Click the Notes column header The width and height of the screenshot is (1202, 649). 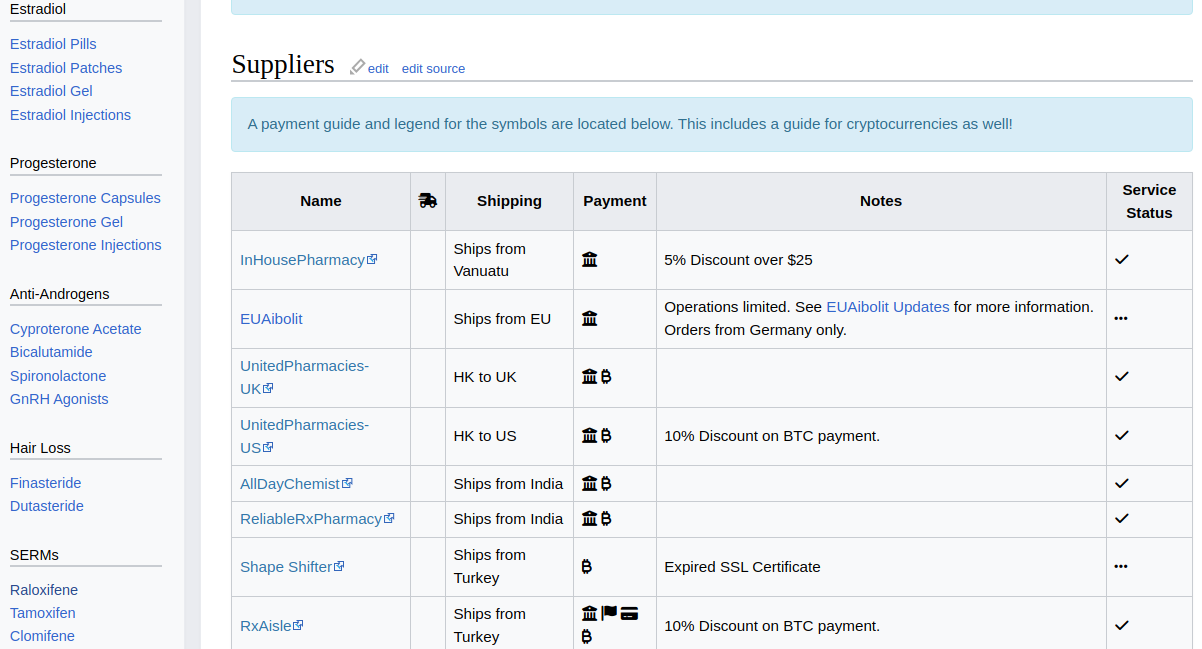[x=881, y=201]
